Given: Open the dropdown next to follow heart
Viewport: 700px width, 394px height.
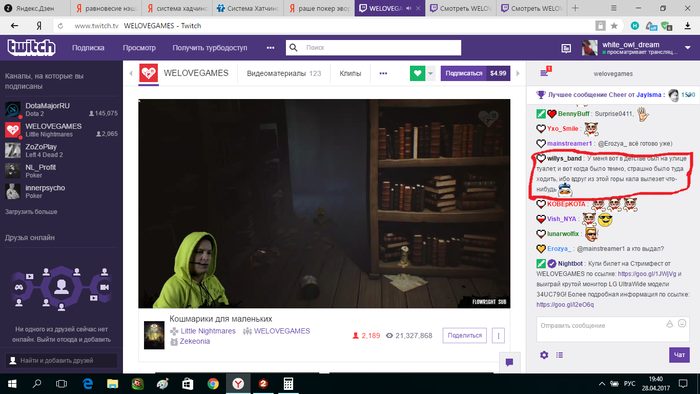Looking at the screenshot, I should point(430,73).
